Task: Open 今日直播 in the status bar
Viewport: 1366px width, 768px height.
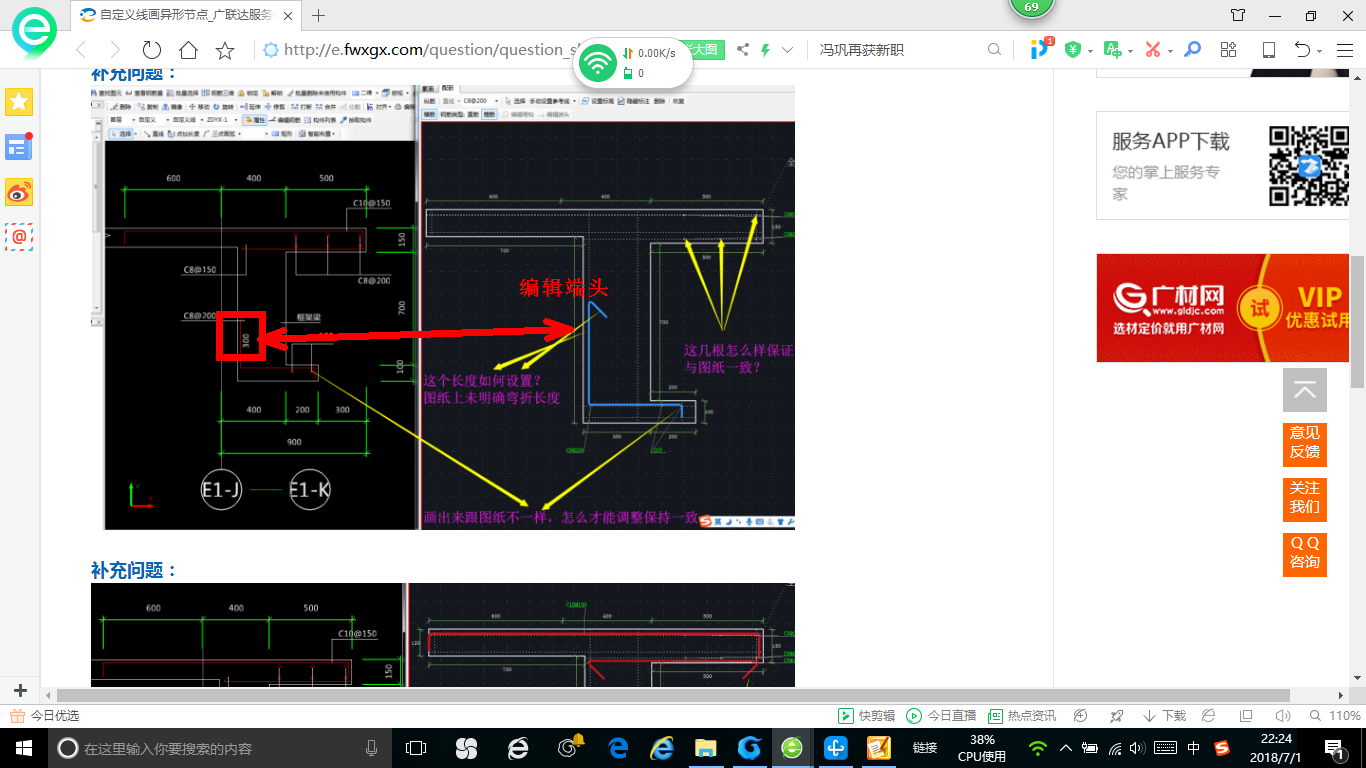Action: pos(941,716)
